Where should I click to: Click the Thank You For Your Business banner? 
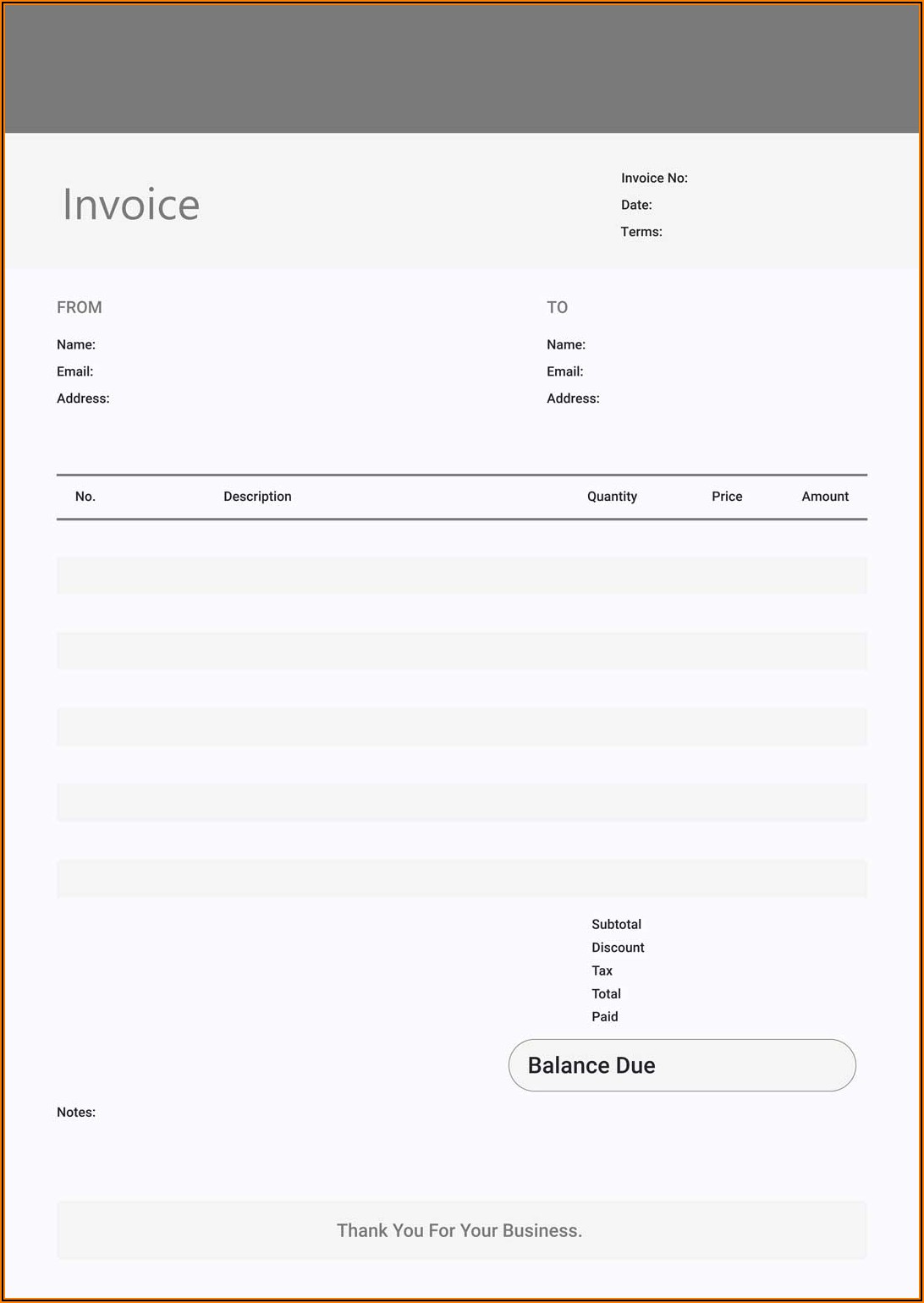click(460, 1230)
